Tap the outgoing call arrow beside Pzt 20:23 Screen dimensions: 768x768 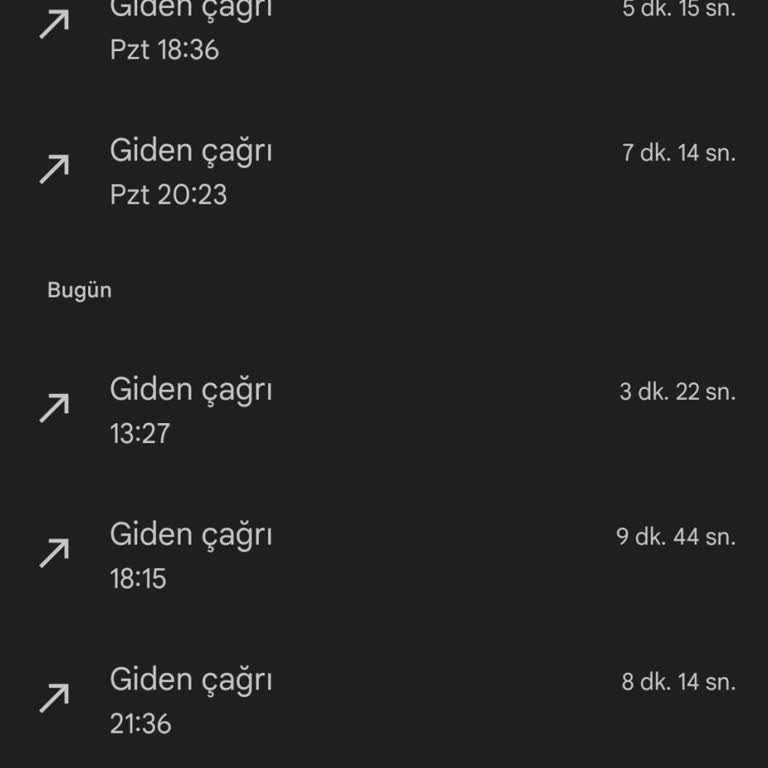click(x=54, y=169)
